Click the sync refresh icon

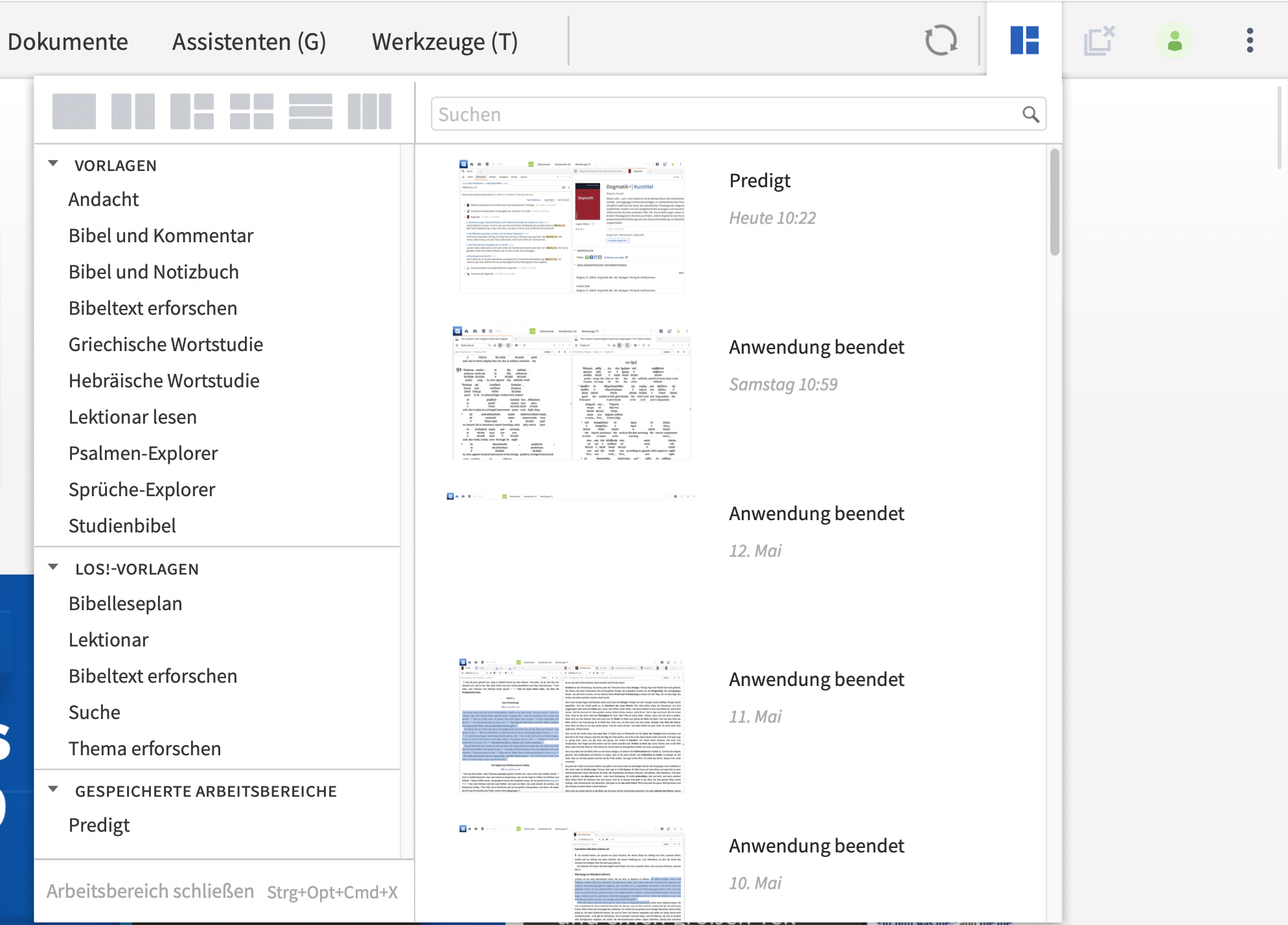pyautogui.click(x=941, y=41)
